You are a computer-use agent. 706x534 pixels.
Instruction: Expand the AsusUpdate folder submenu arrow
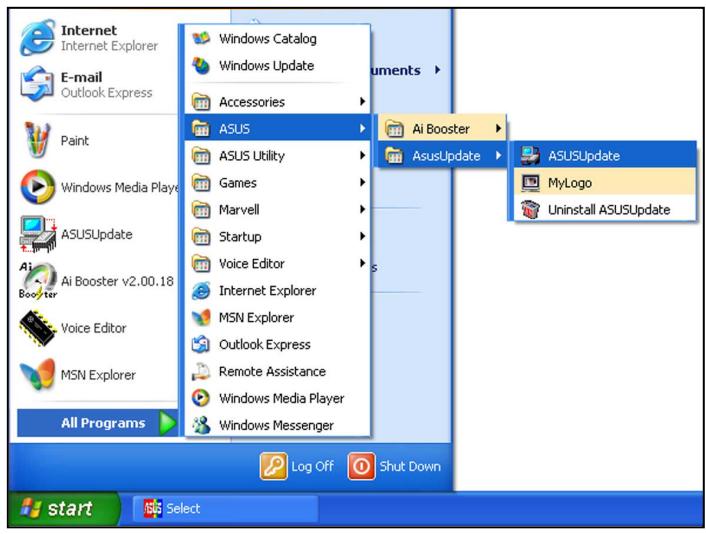tap(498, 155)
